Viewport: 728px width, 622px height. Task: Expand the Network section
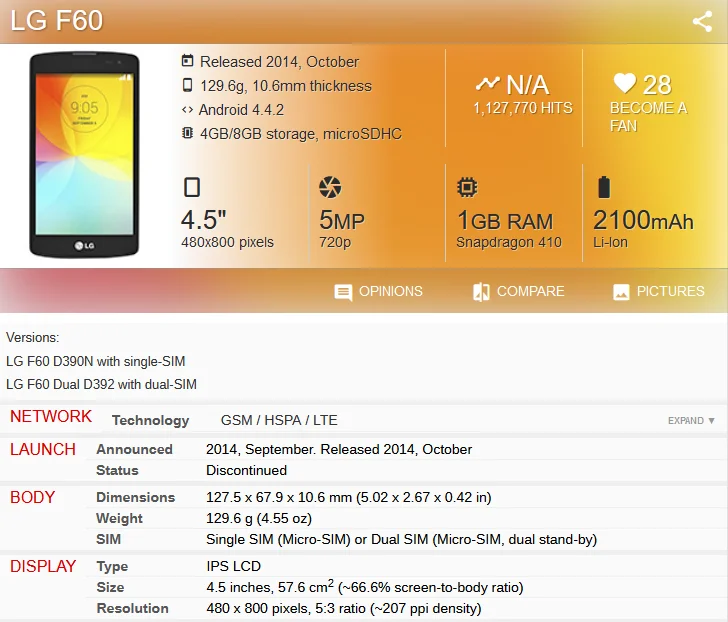691,421
